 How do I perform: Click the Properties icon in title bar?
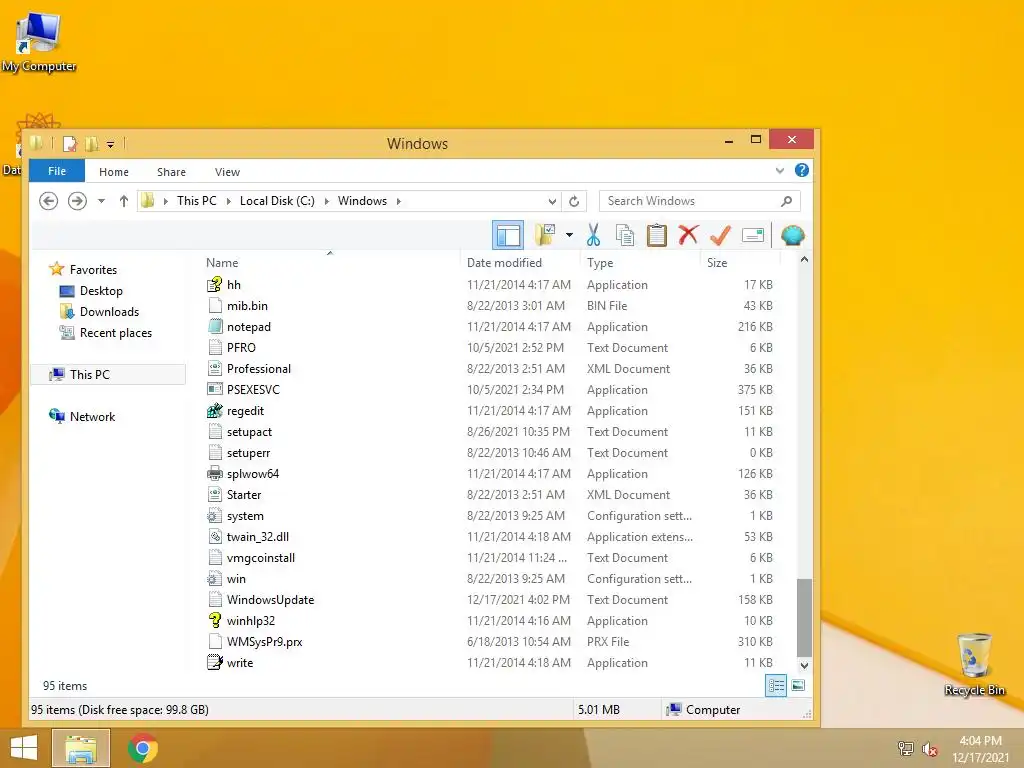(x=70, y=144)
